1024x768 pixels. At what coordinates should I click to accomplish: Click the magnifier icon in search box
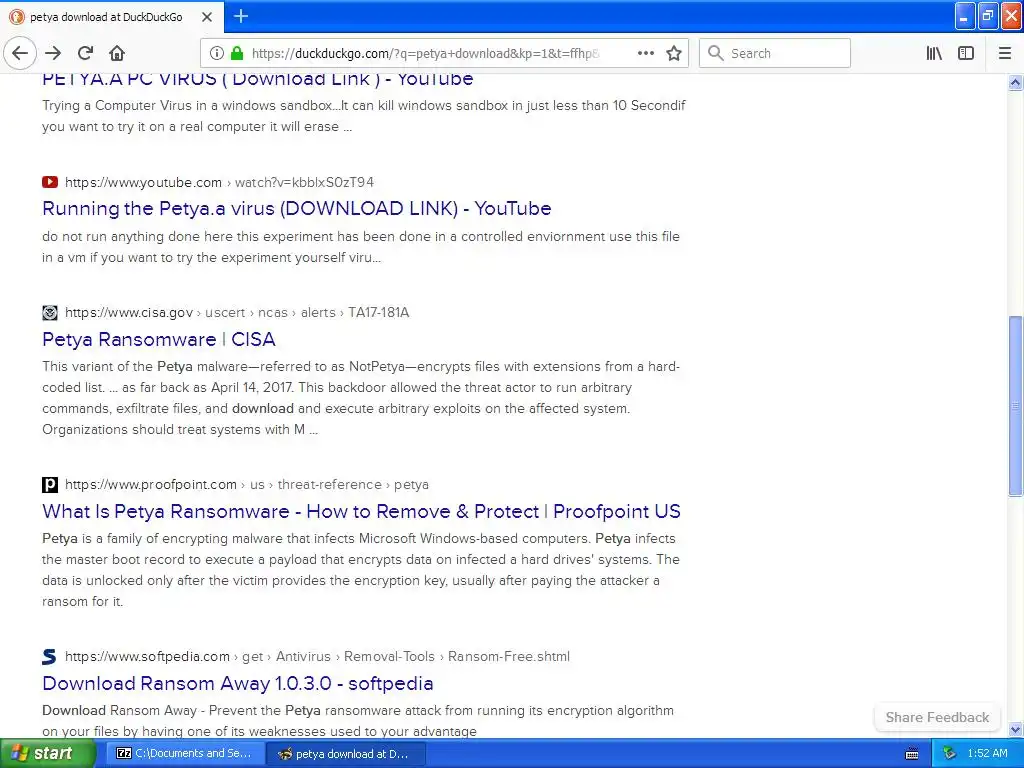(716, 53)
